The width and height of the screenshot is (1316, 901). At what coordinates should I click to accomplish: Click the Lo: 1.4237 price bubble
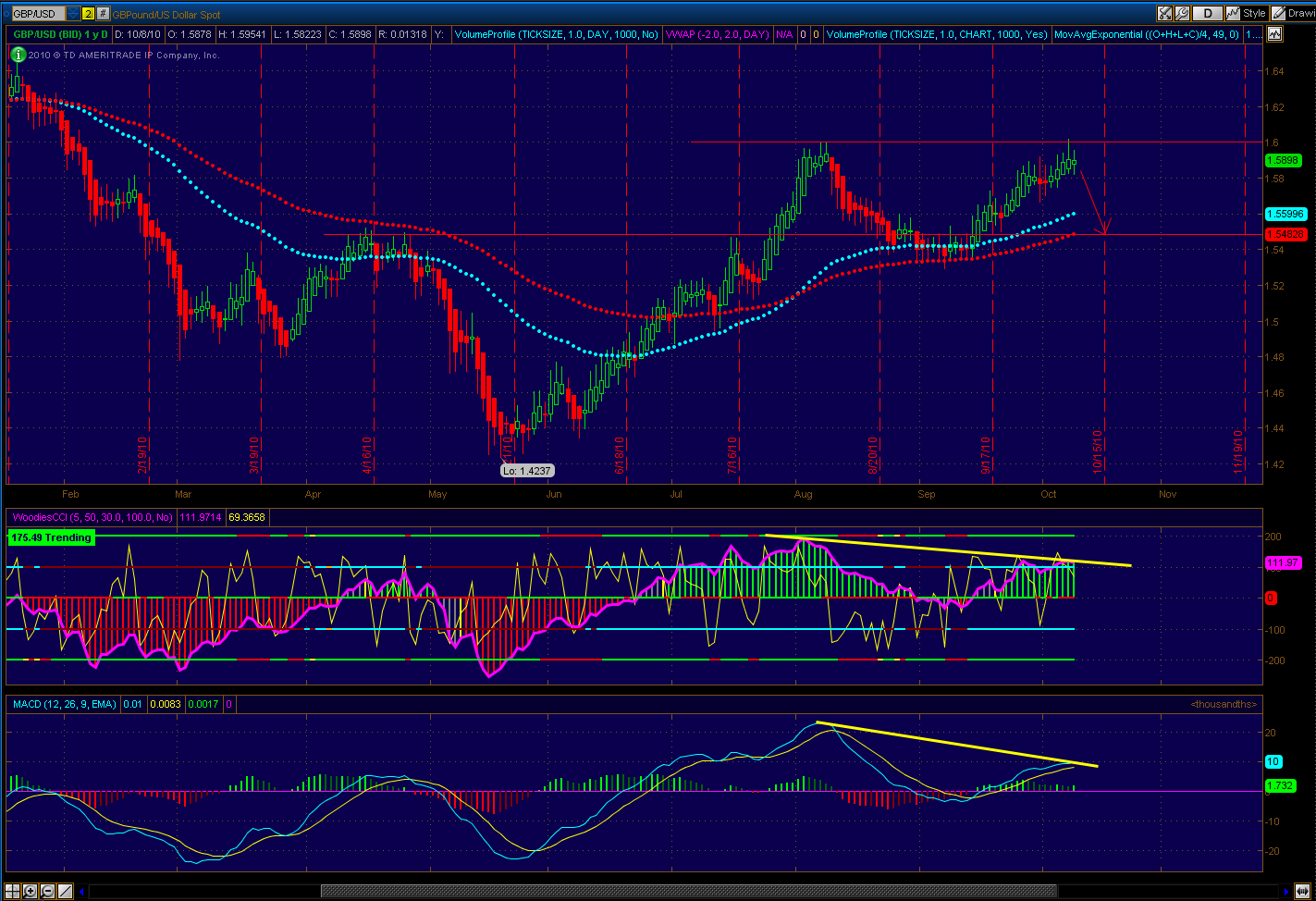click(x=527, y=470)
